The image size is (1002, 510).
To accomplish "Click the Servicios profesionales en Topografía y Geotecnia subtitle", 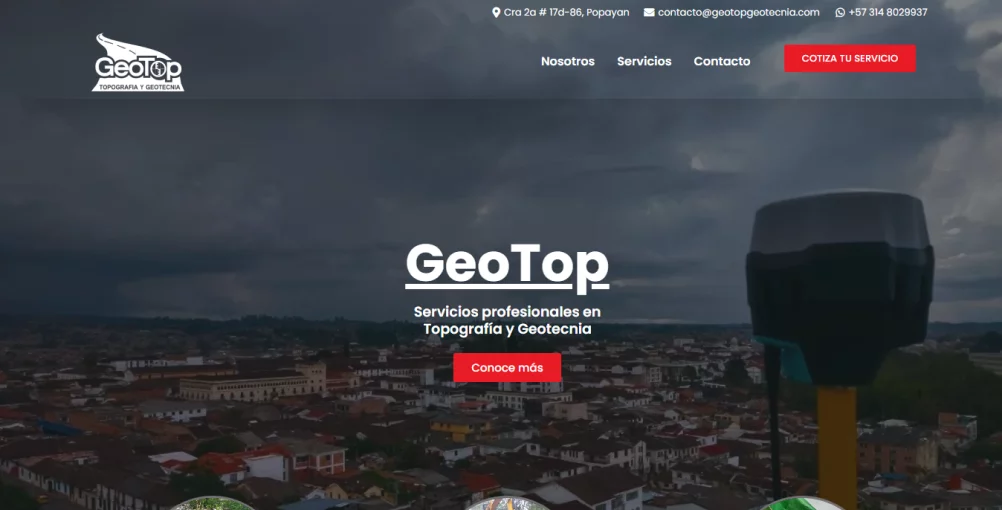I will tap(507, 320).
